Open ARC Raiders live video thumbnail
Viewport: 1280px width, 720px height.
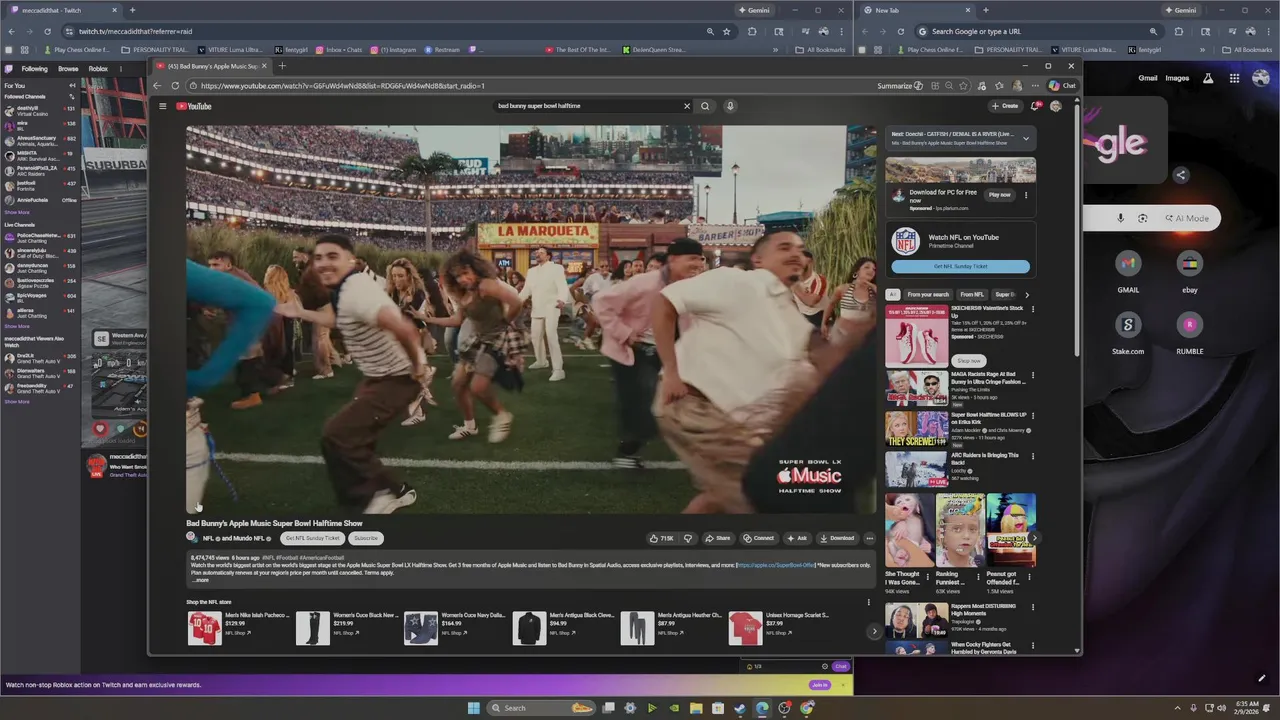click(x=915, y=469)
